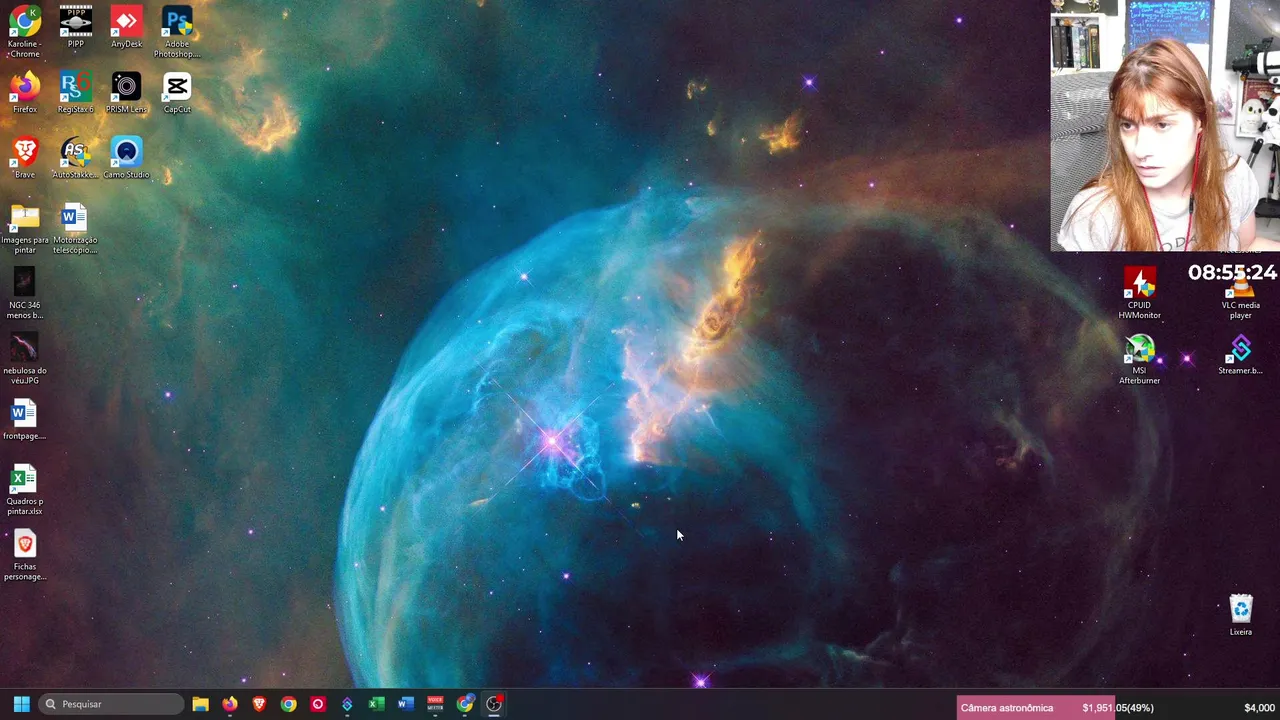Image resolution: width=1280 pixels, height=720 pixels.
Task: Select the NGC 346 image file
Action: tap(25, 293)
